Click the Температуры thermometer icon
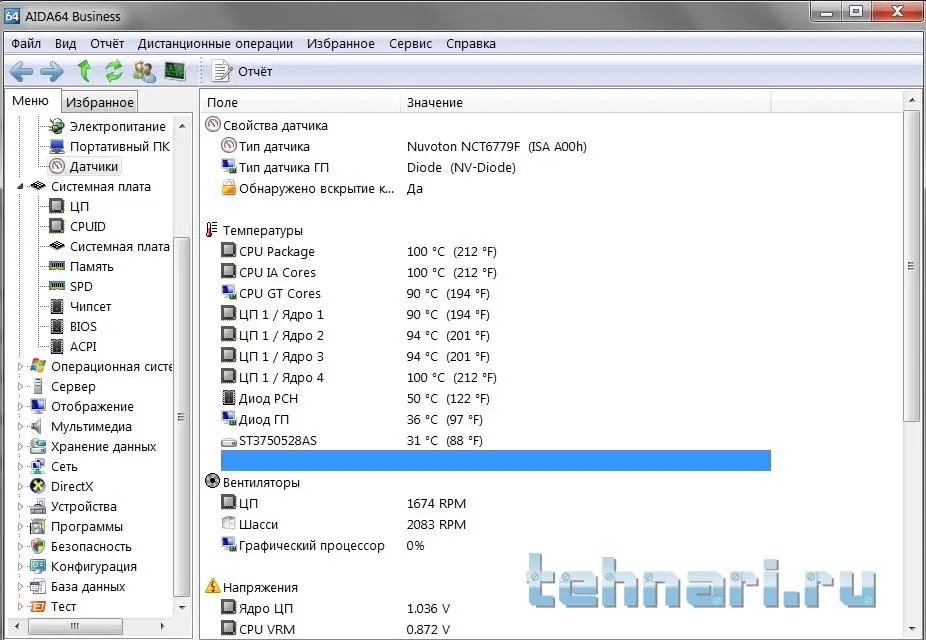The image size is (926, 640). coord(211,230)
